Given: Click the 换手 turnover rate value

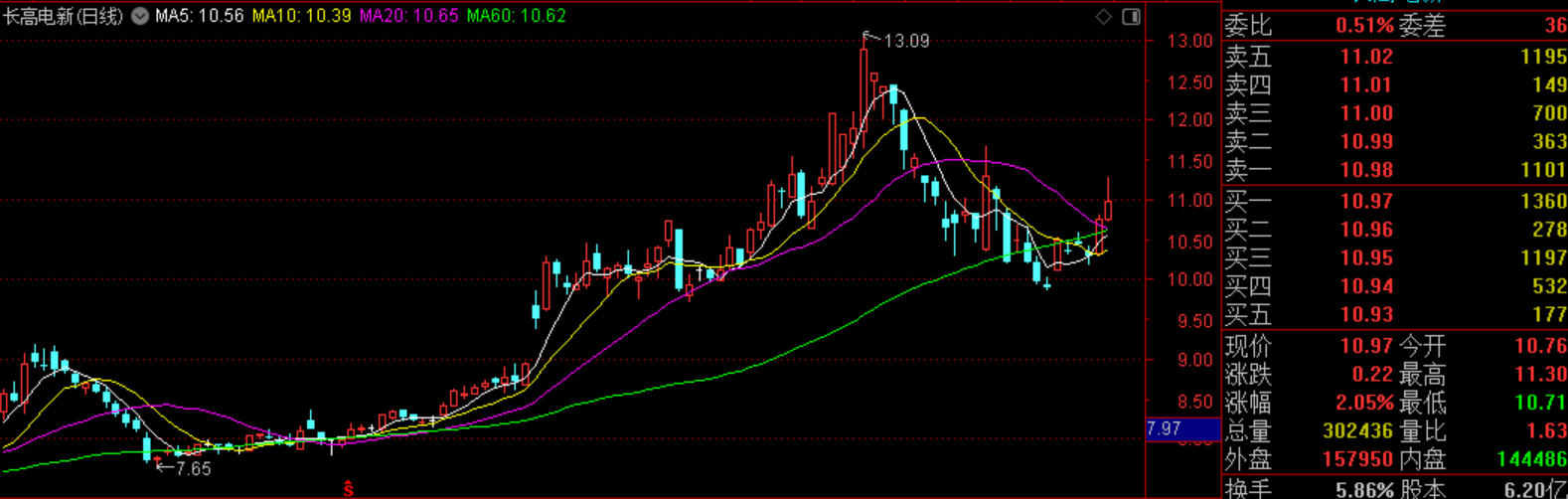Looking at the screenshot, I should (1363, 489).
